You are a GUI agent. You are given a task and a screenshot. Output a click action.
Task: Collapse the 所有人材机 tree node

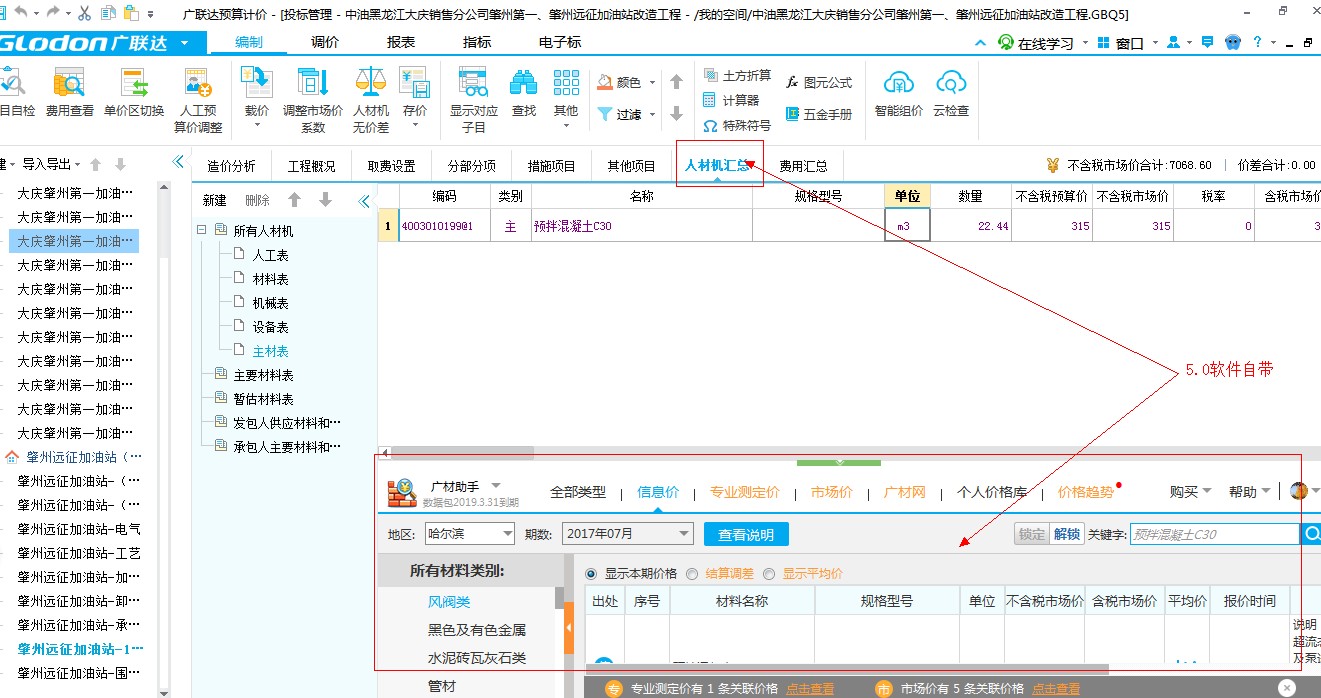tap(202, 230)
